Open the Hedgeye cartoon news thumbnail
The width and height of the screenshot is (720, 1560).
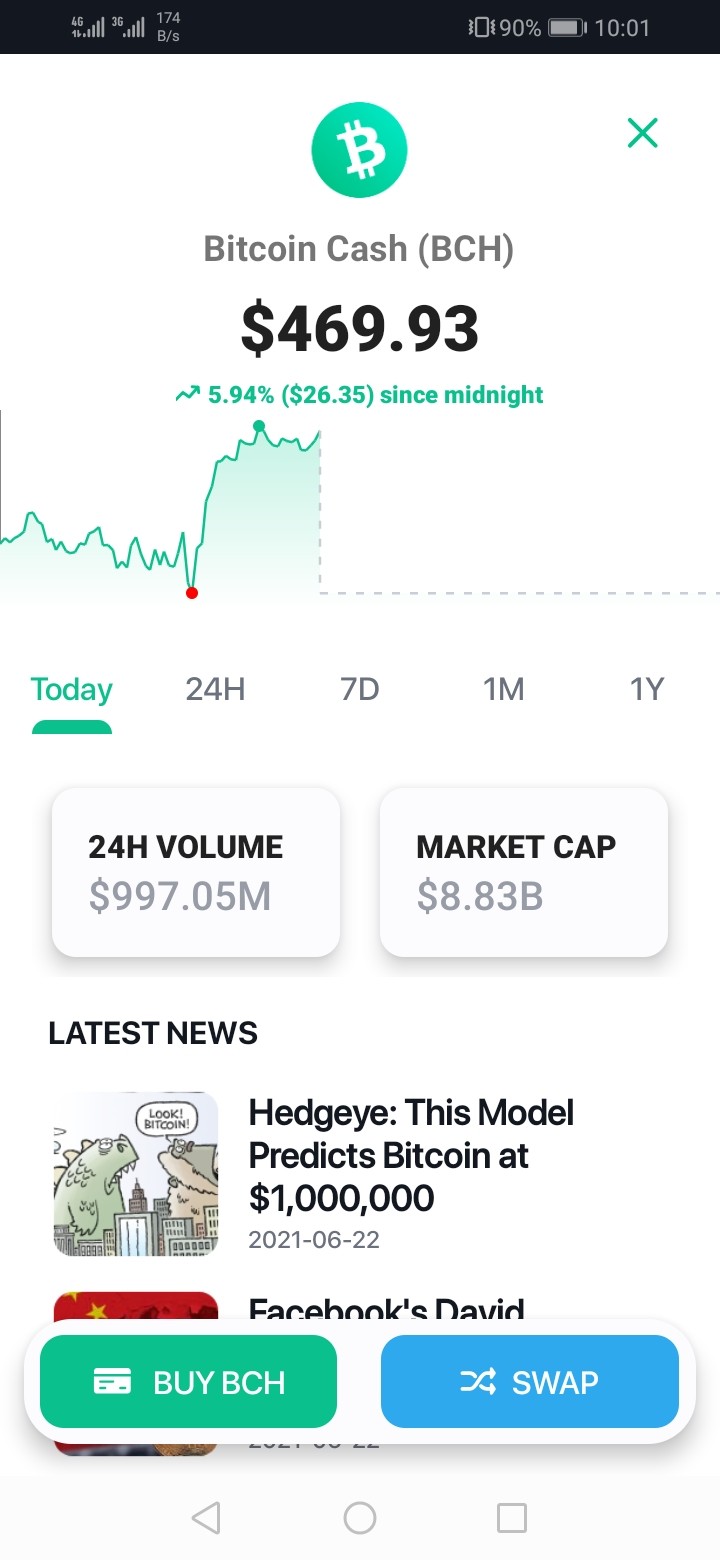coord(135,1174)
